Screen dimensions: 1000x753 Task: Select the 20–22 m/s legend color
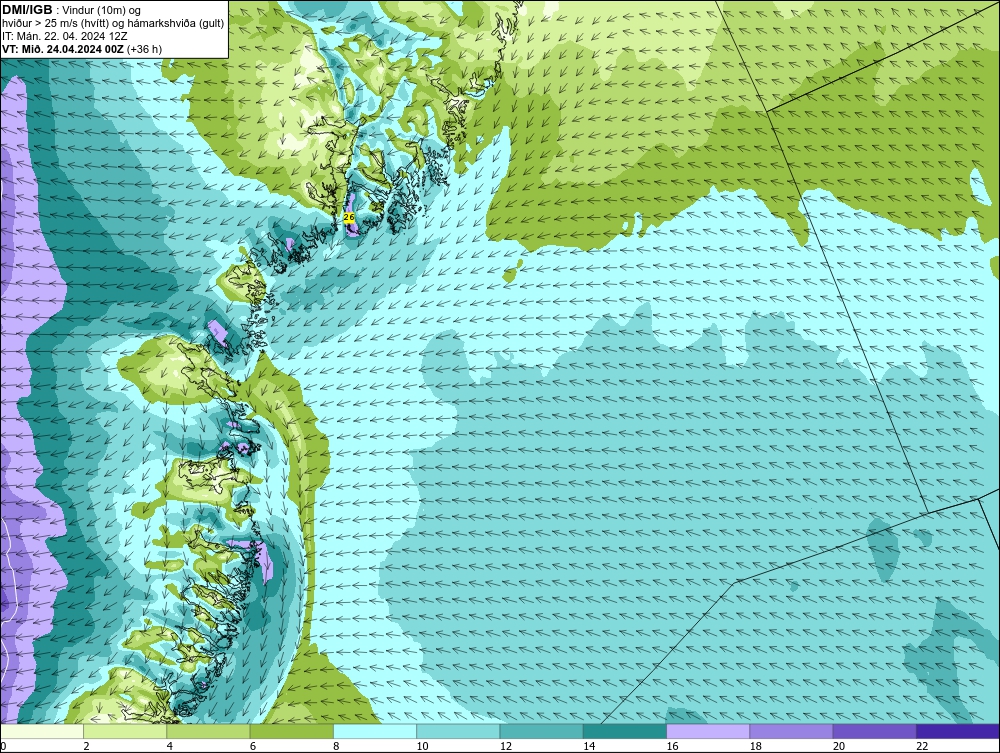[x=874, y=731]
